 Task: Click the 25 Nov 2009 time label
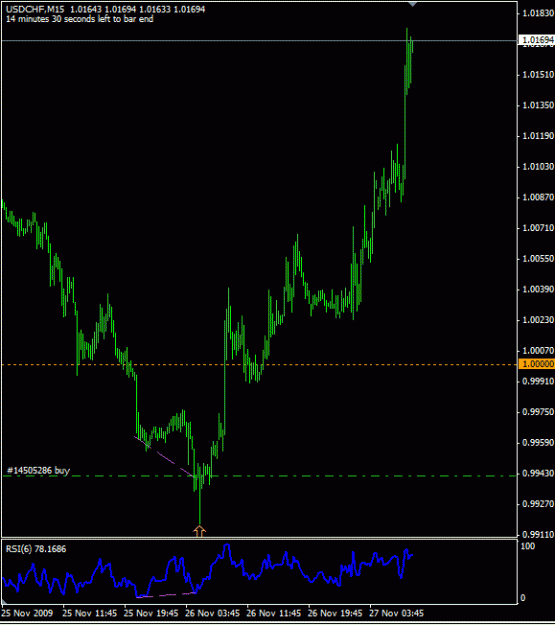(27, 613)
